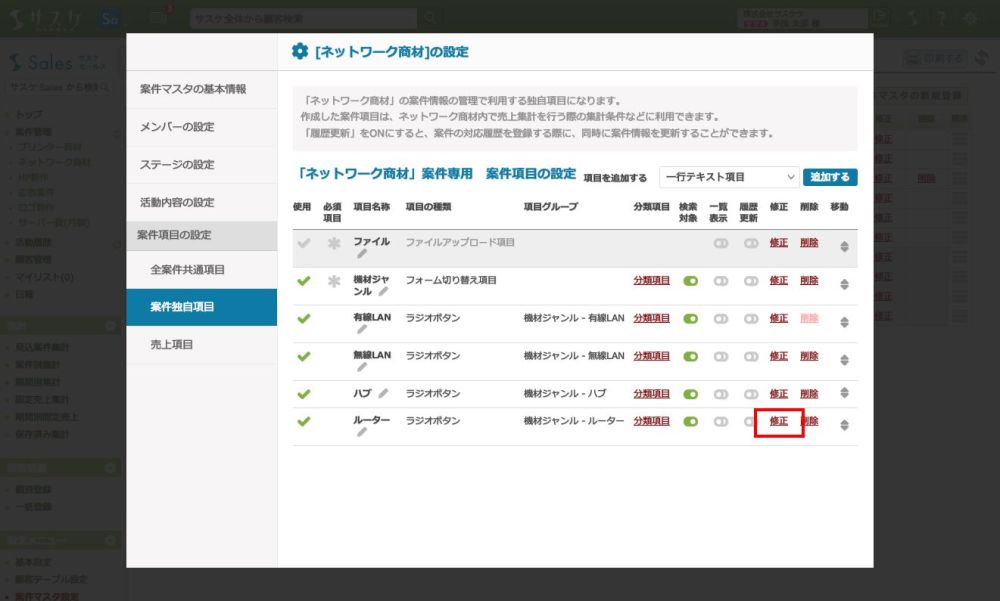Screen dimensions: 1000x601
Task: Click the move handle for ルーター row
Action: pos(844,425)
